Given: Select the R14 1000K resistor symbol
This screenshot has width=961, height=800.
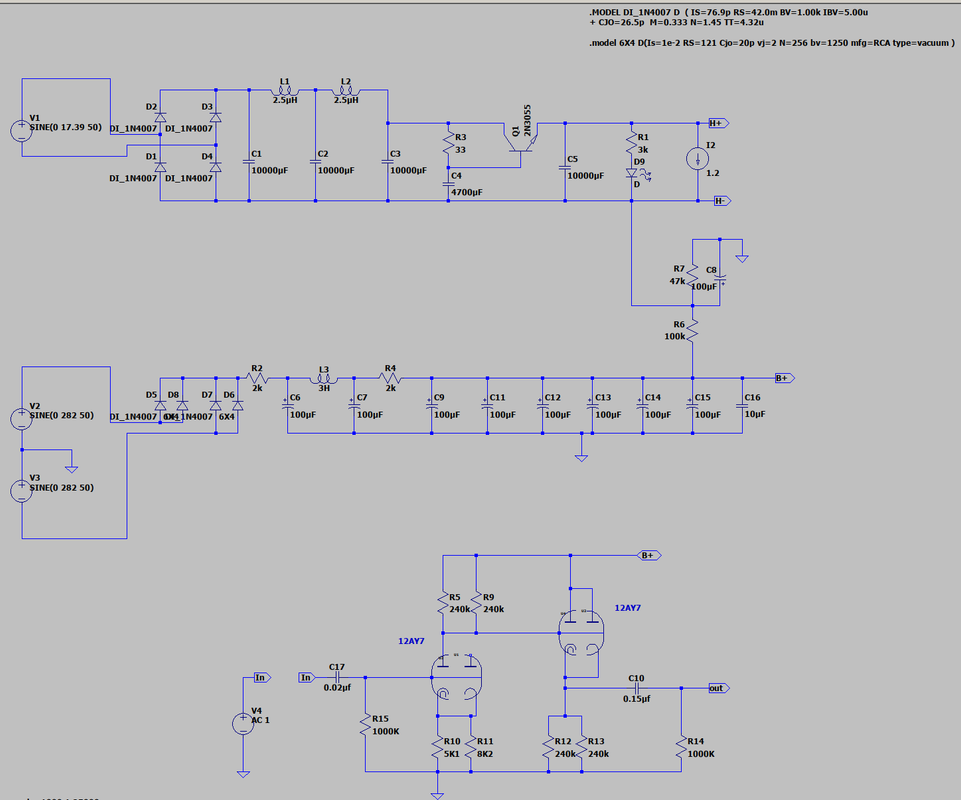Looking at the screenshot, I should tap(682, 748).
